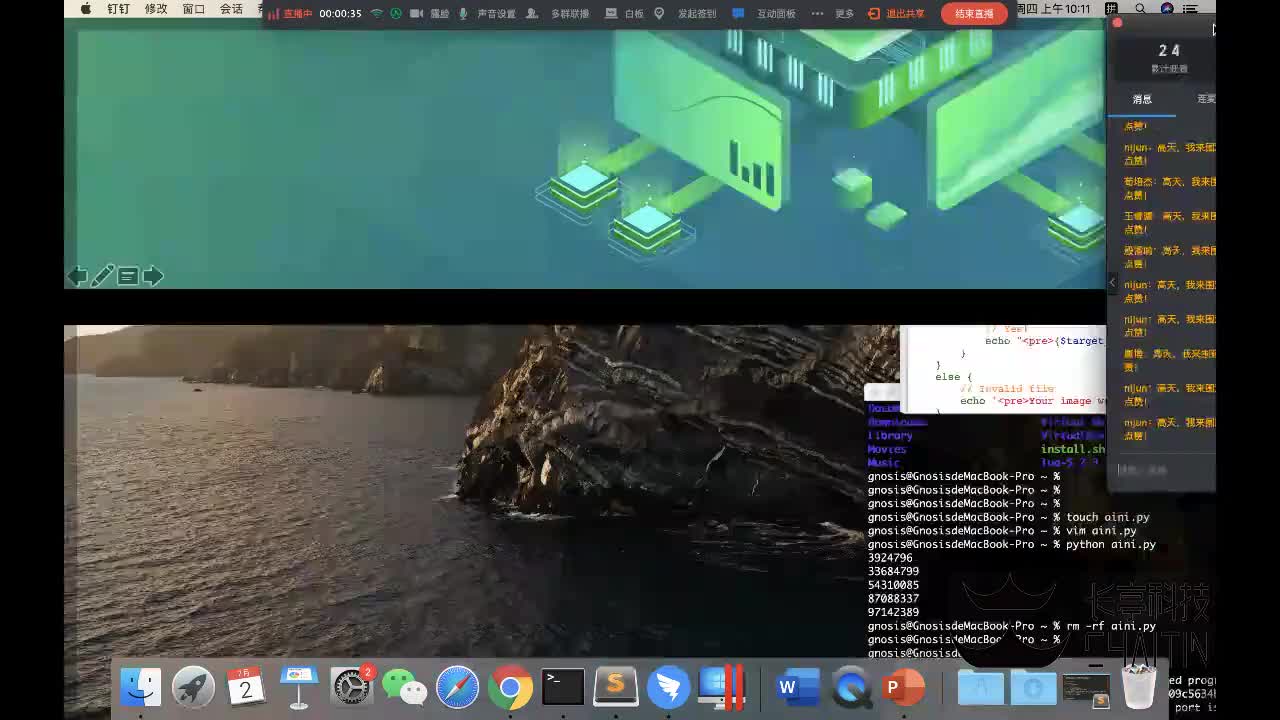
Task: Click output number 3924796 in Terminal
Action: (x=890, y=558)
